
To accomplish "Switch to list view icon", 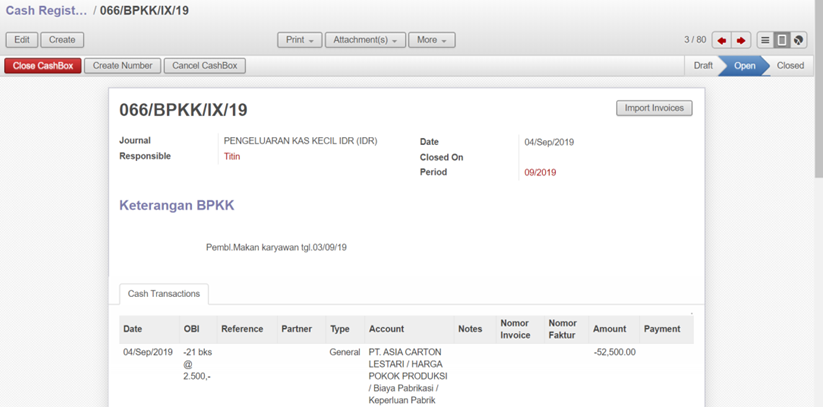I will pos(765,40).
